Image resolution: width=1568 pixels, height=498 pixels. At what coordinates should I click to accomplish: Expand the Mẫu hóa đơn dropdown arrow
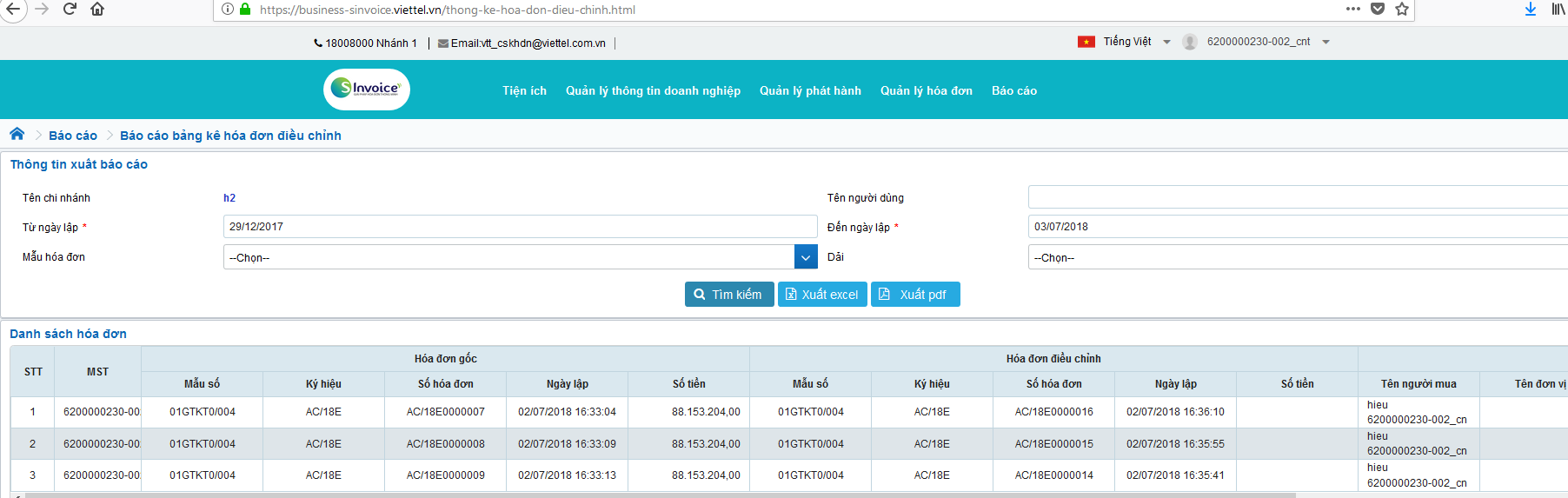tap(806, 257)
